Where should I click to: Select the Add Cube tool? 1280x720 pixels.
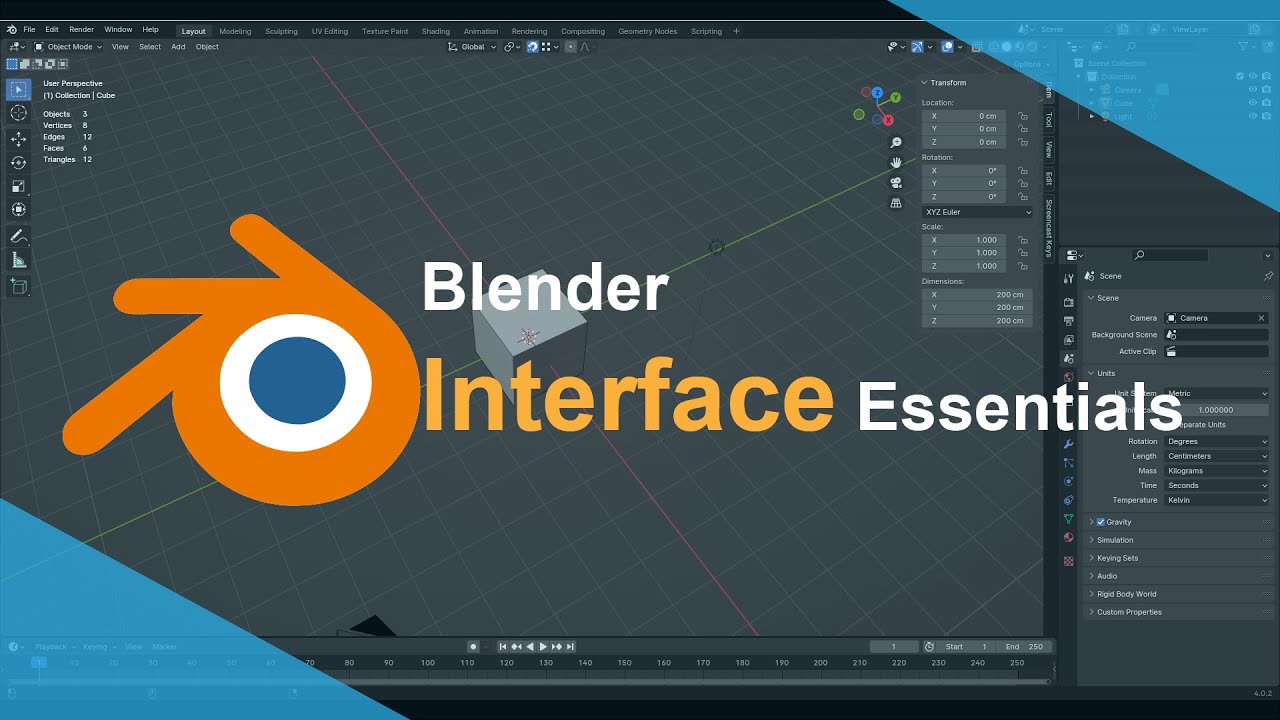click(18, 286)
